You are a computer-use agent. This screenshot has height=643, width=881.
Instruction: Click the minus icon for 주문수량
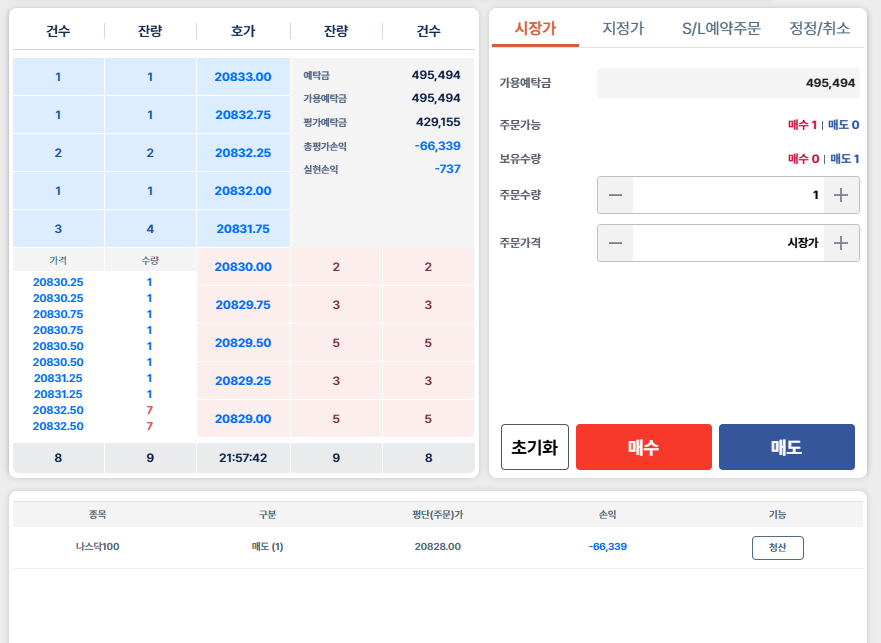point(615,195)
